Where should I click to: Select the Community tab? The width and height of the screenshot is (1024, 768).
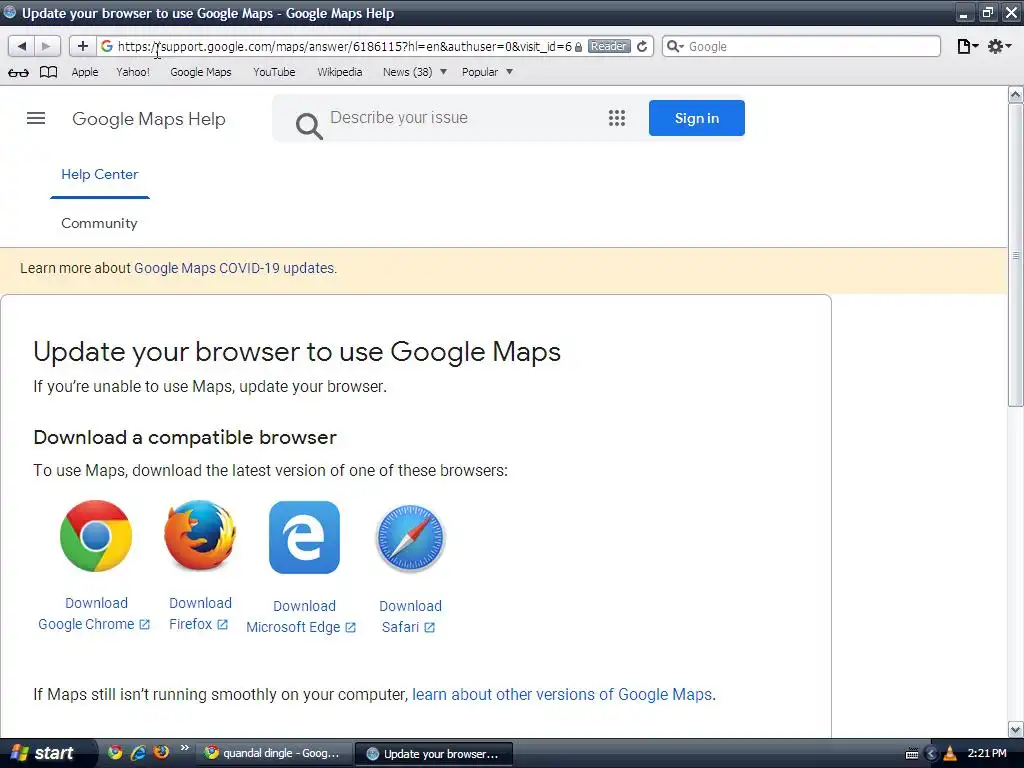coord(99,223)
